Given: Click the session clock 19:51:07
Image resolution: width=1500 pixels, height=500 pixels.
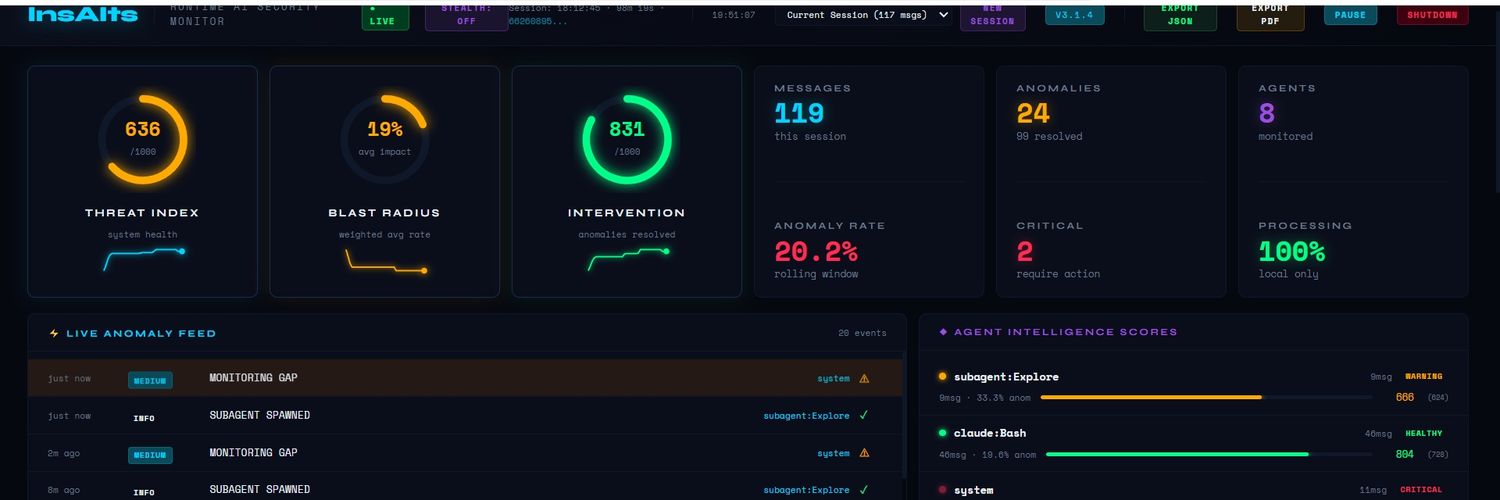Looking at the screenshot, I should (x=734, y=15).
